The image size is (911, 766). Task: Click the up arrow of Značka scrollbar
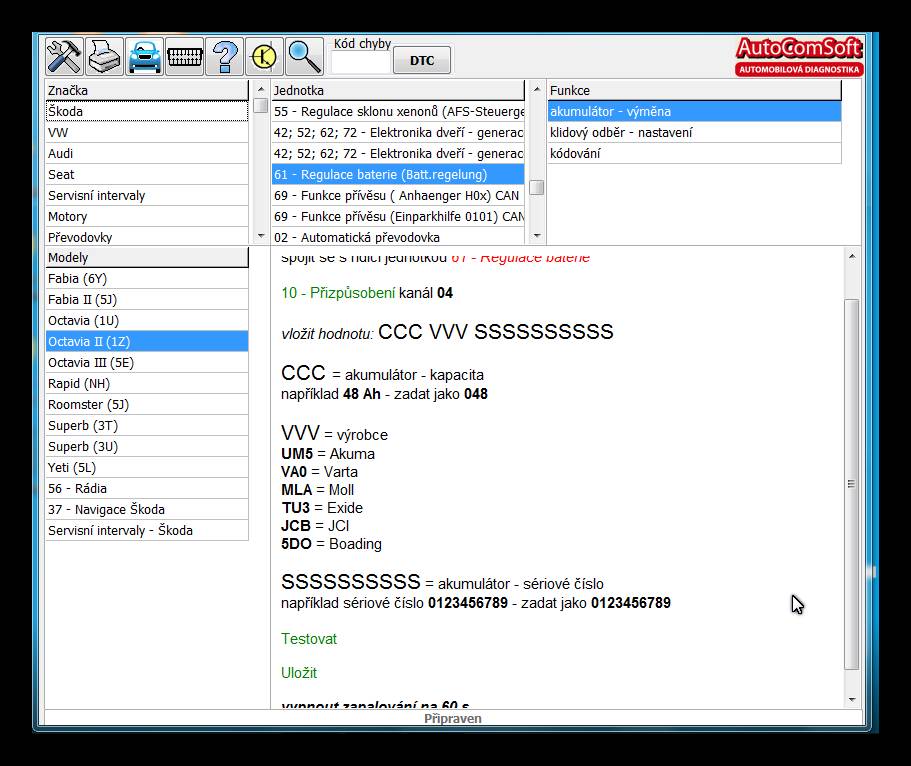coord(261,89)
